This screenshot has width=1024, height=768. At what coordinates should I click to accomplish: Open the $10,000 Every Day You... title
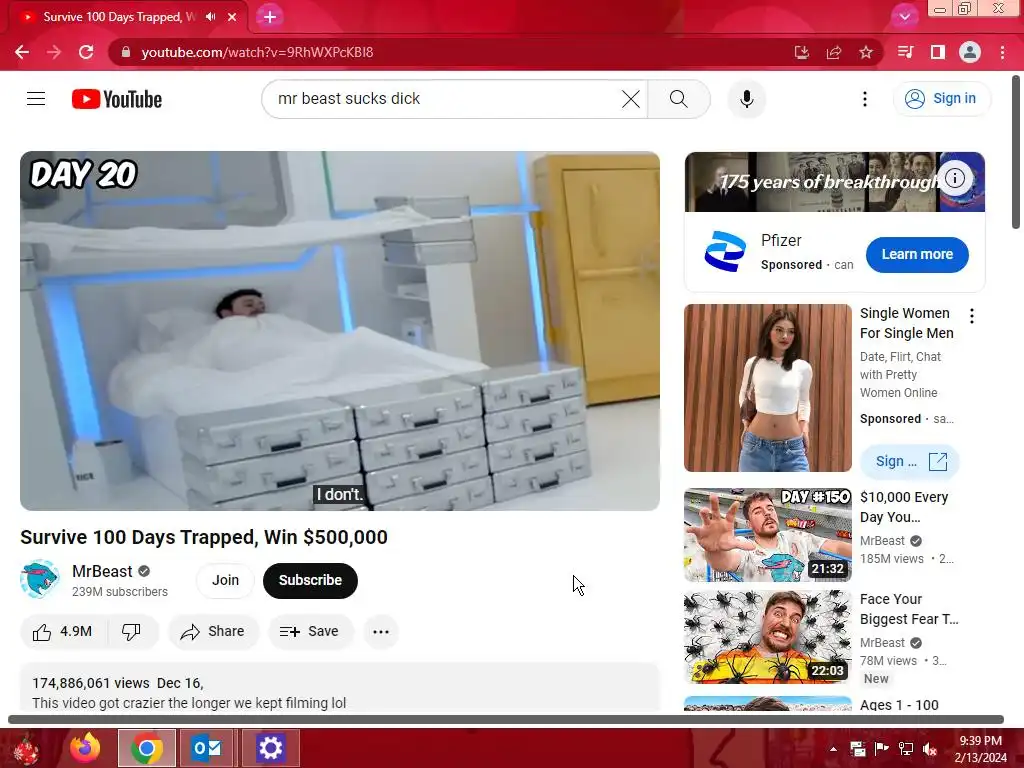coord(904,507)
